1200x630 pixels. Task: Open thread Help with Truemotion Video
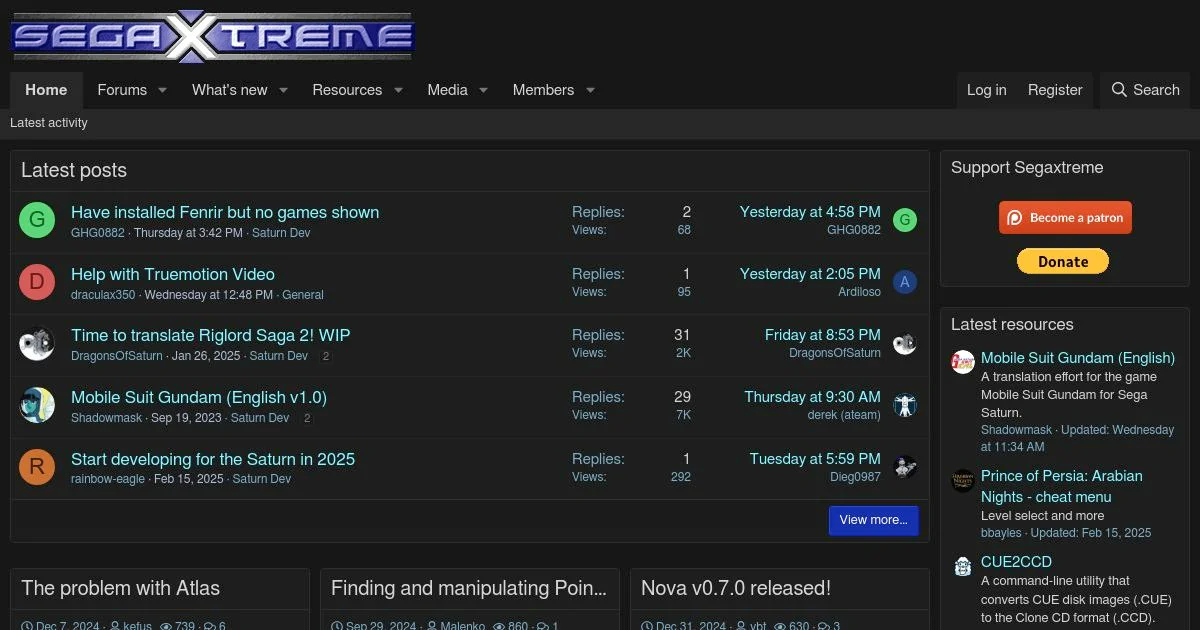click(x=173, y=274)
